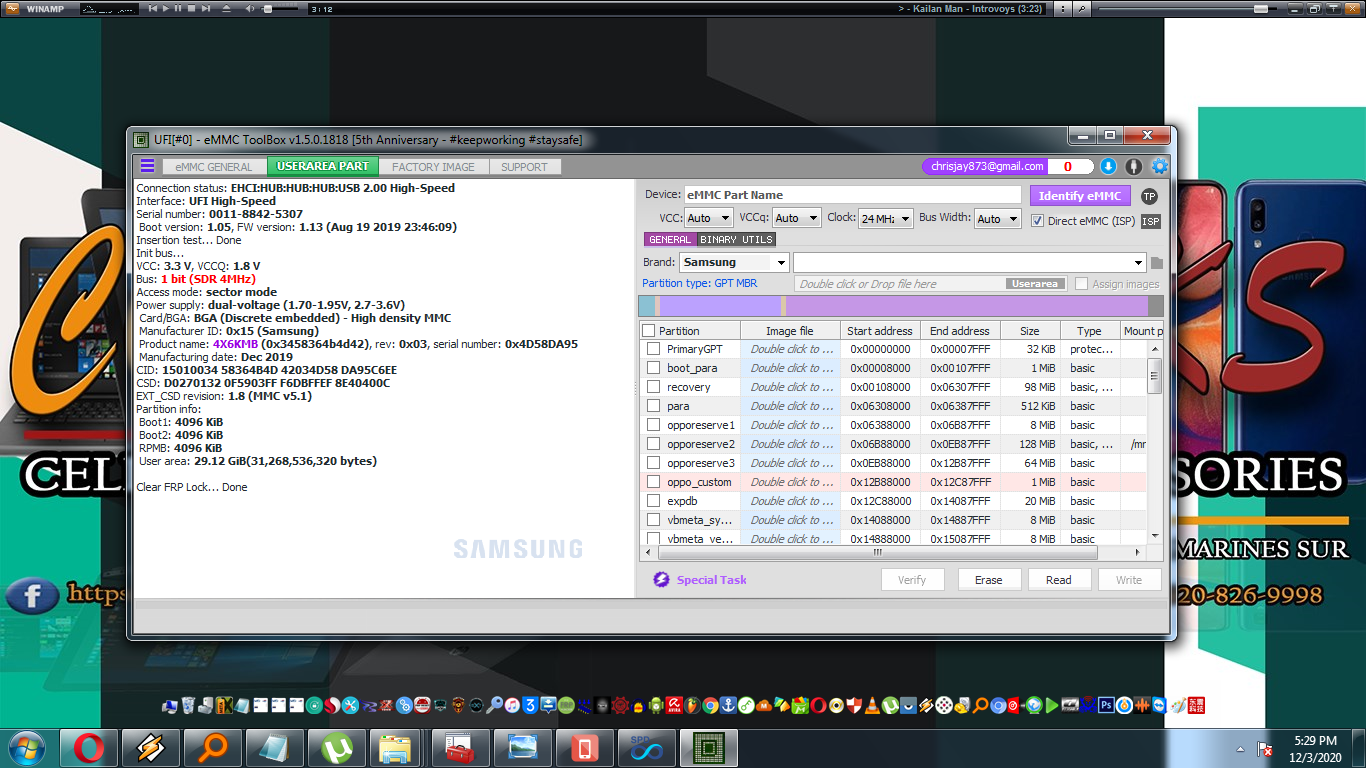Open the blue settings gear icon
This screenshot has height=768, width=1366.
click(x=1160, y=167)
